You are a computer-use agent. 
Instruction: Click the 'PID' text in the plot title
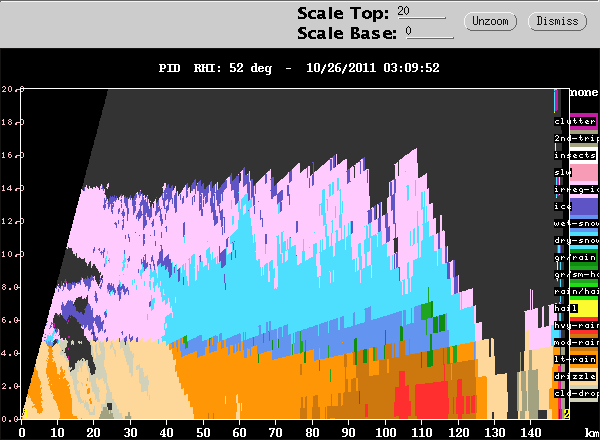(170, 68)
